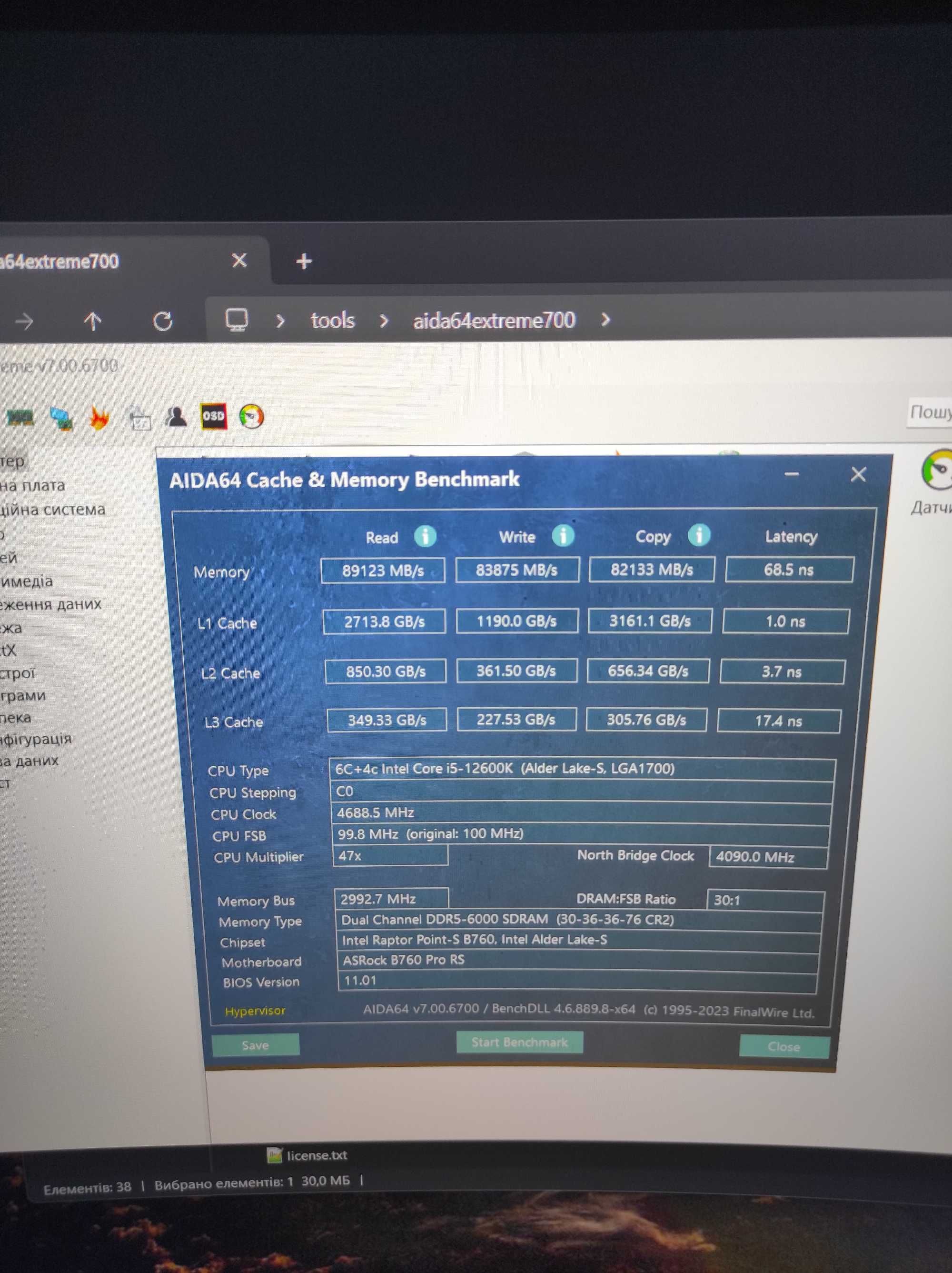
Task: Select tools in the address path
Action: coord(332,321)
